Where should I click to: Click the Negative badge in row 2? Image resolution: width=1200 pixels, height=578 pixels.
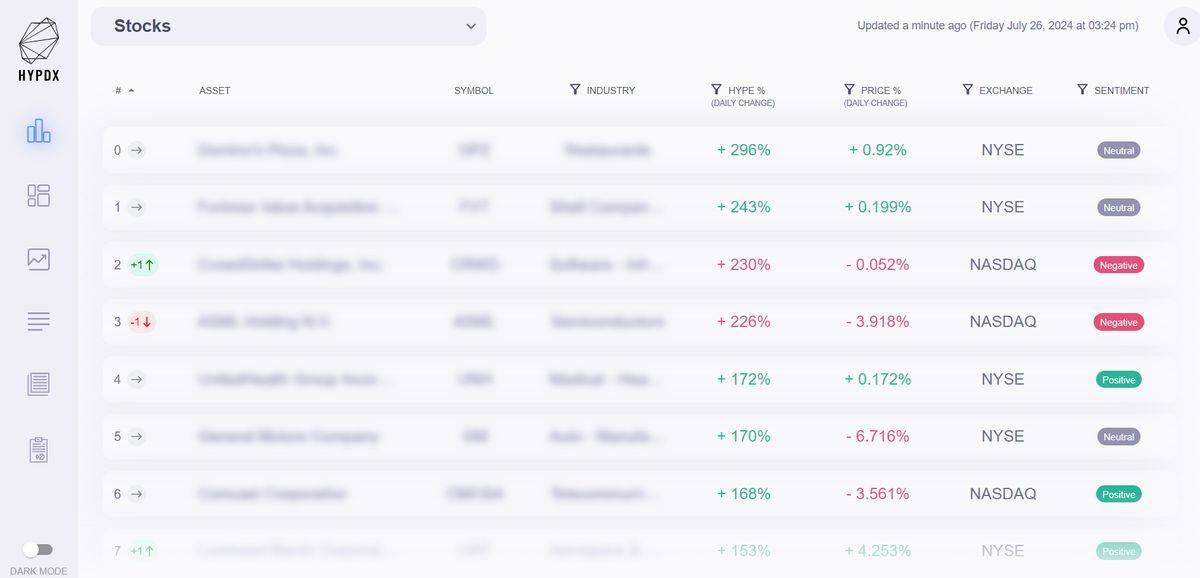[x=1119, y=265]
